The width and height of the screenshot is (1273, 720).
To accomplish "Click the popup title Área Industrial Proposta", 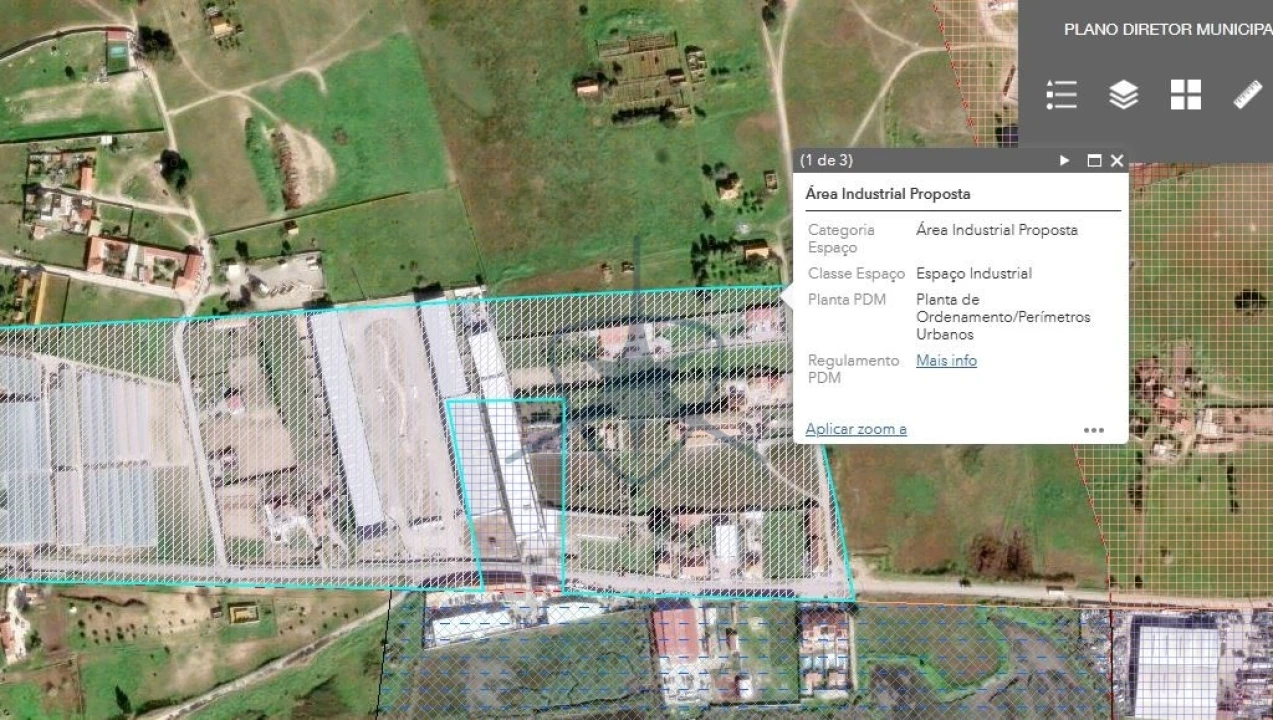I will click(x=888, y=194).
